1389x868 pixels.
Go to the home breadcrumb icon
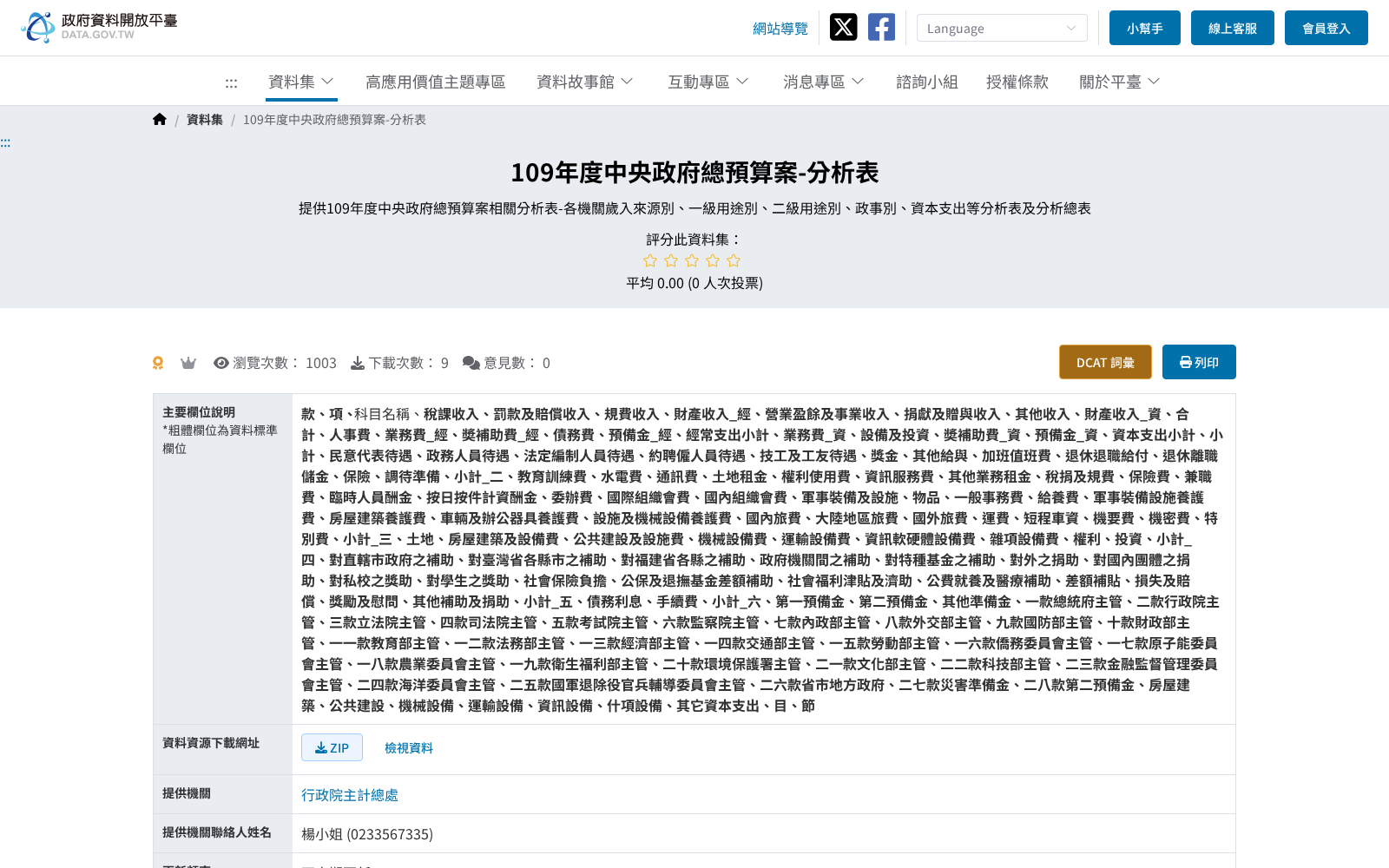[160, 120]
